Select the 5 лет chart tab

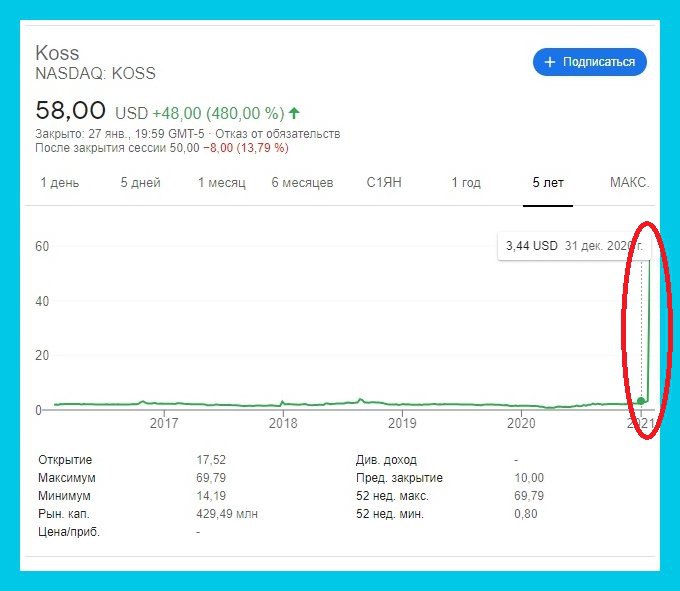point(548,183)
